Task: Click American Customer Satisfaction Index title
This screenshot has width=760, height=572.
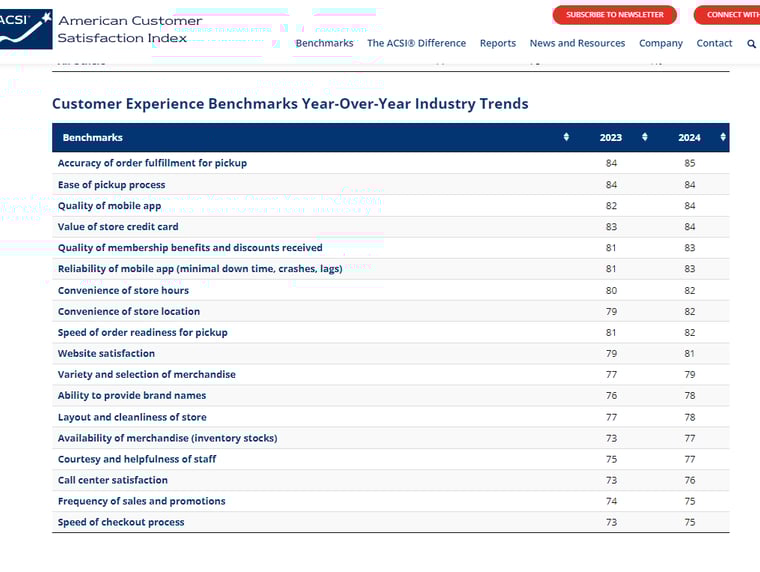Action: pos(130,29)
